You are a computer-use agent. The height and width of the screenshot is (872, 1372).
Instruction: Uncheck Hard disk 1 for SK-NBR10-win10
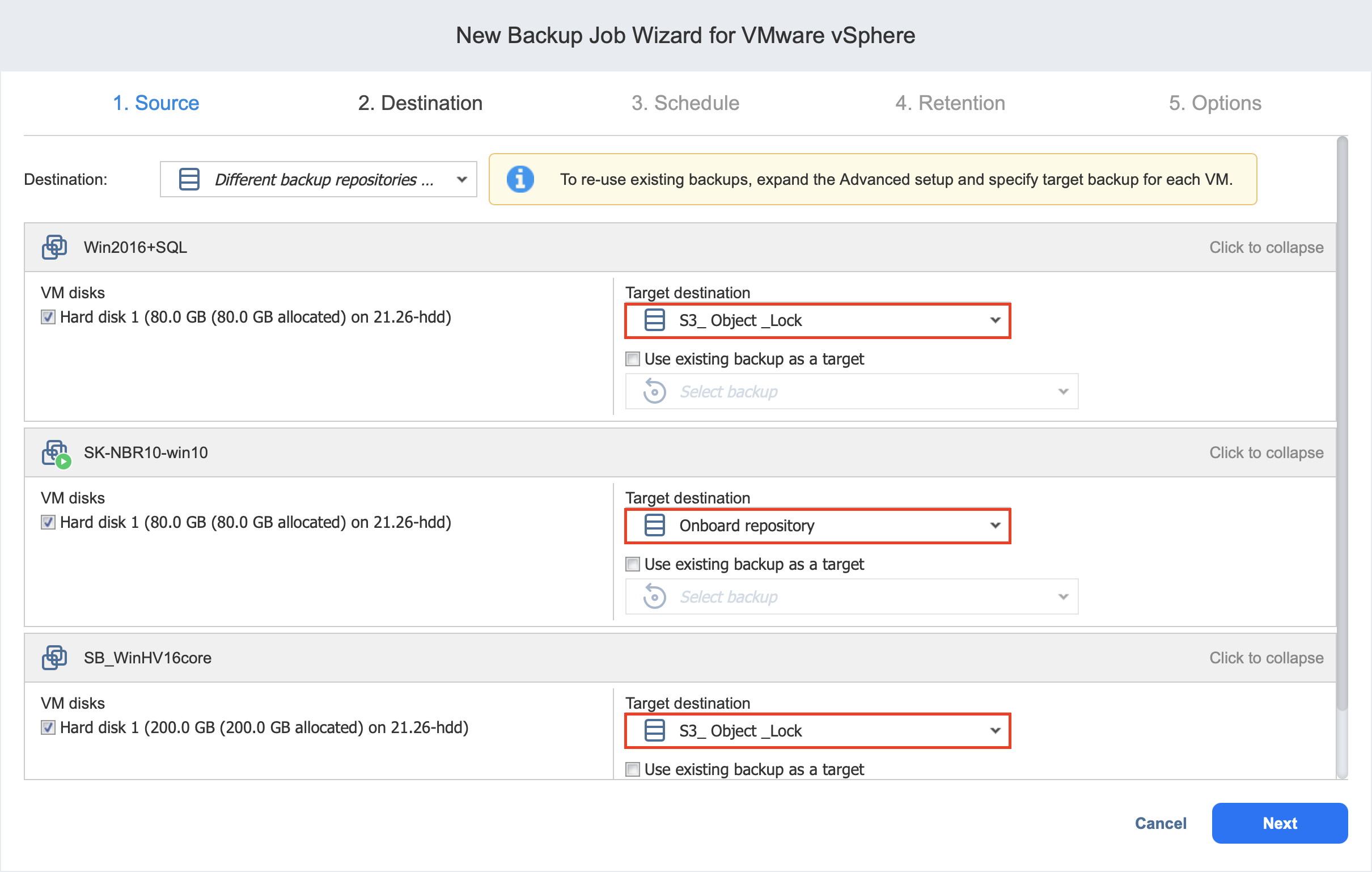click(48, 522)
